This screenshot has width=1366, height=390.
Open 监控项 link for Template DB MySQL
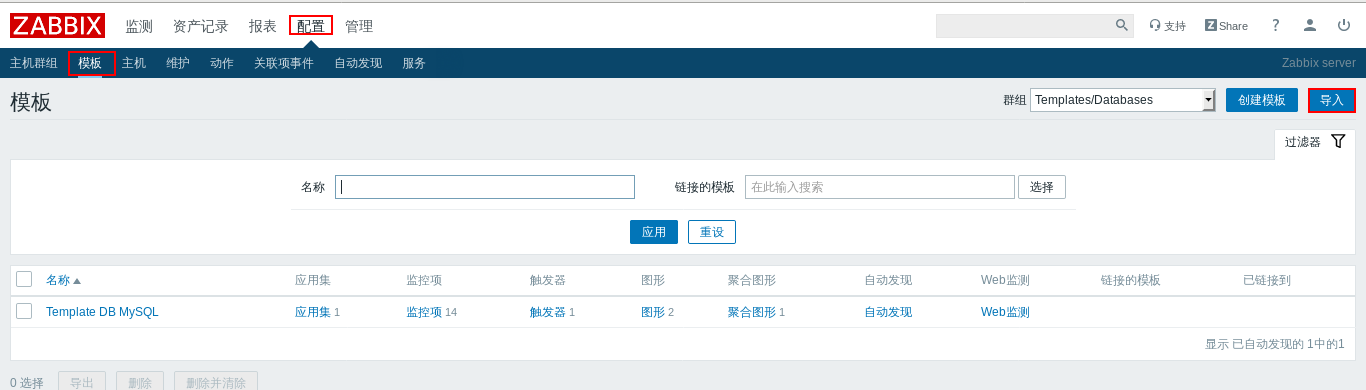[424, 312]
